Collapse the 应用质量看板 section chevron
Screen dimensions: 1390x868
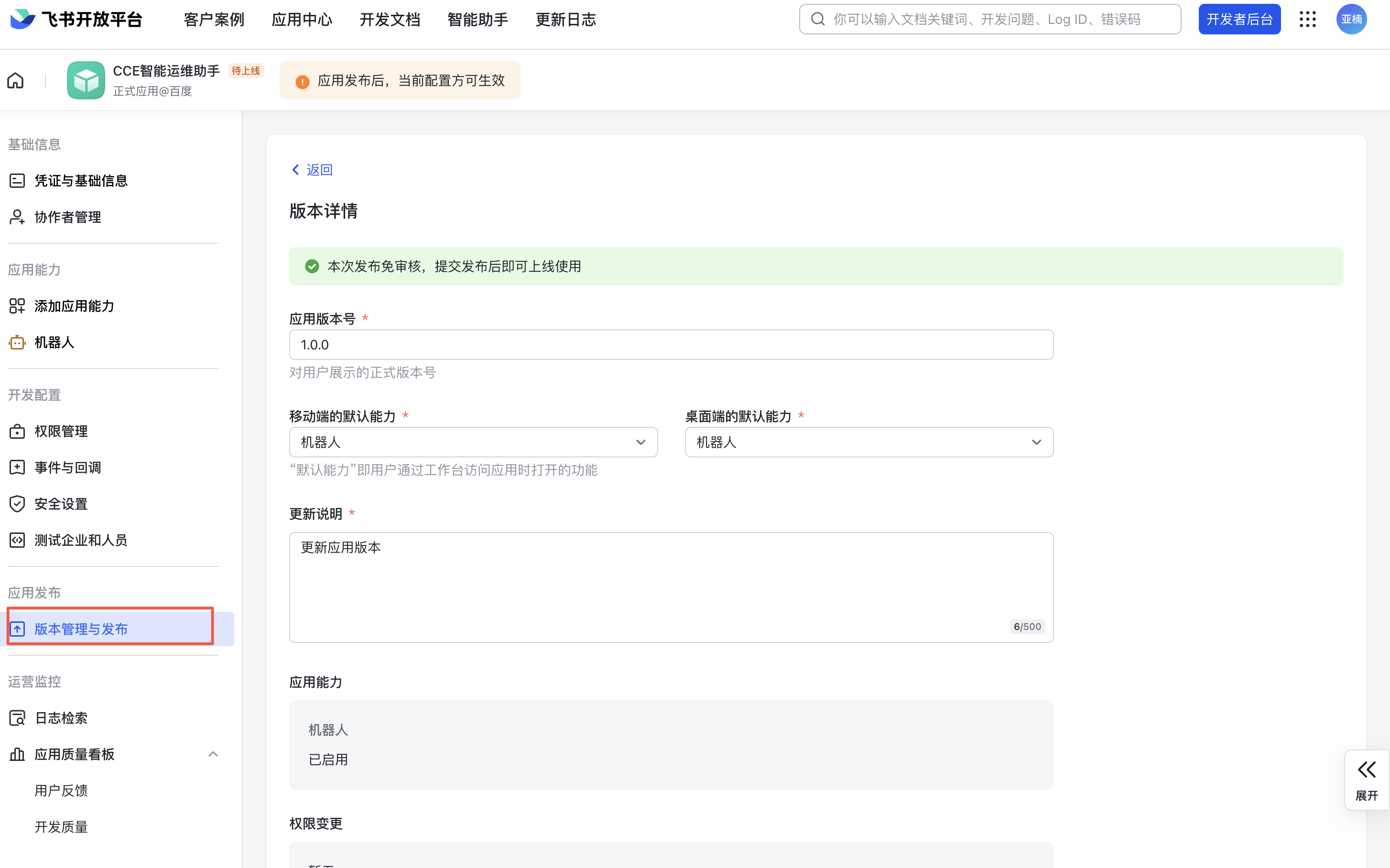pyautogui.click(x=213, y=754)
